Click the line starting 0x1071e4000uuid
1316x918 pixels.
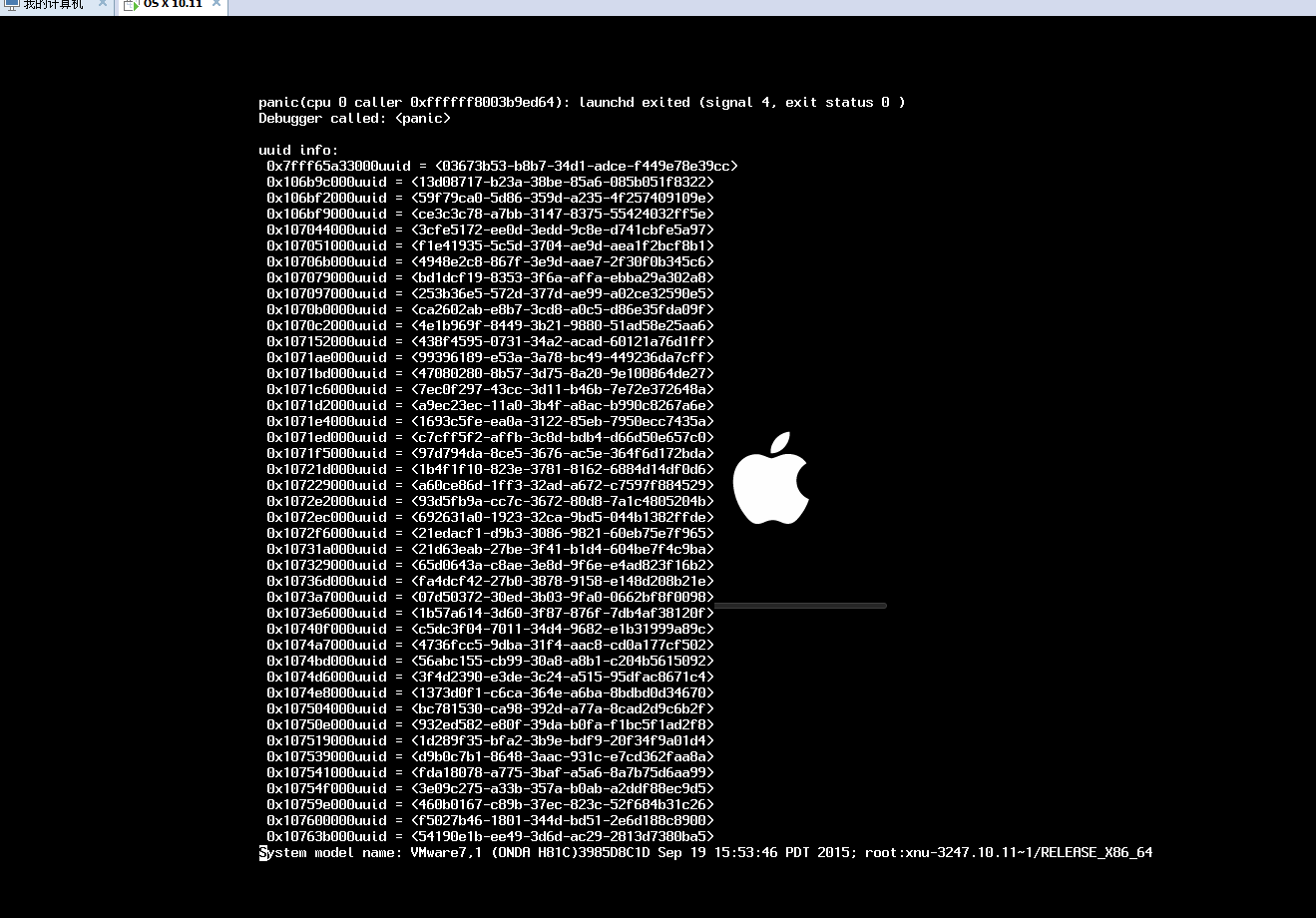490,421
